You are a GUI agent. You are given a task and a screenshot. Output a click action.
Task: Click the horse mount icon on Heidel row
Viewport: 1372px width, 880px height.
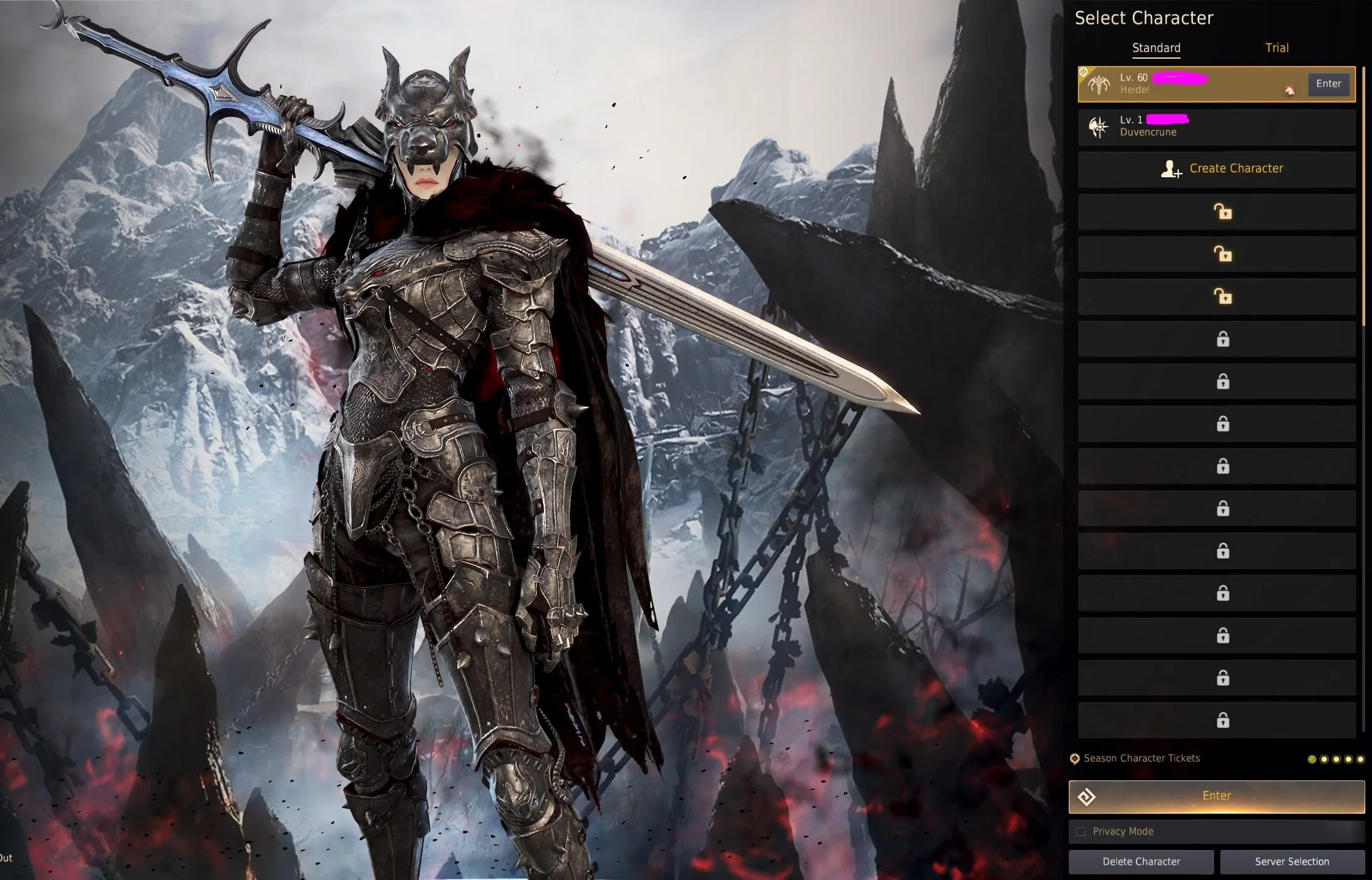pyautogui.click(x=1289, y=91)
